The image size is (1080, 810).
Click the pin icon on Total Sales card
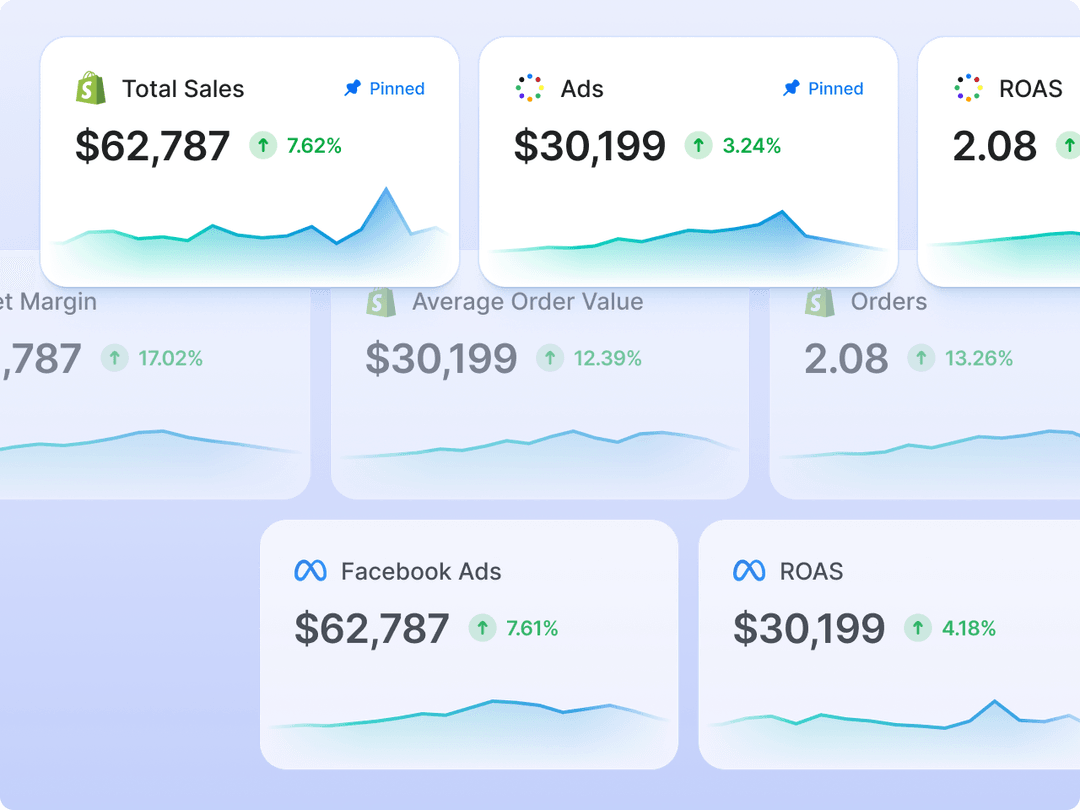click(353, 88)
